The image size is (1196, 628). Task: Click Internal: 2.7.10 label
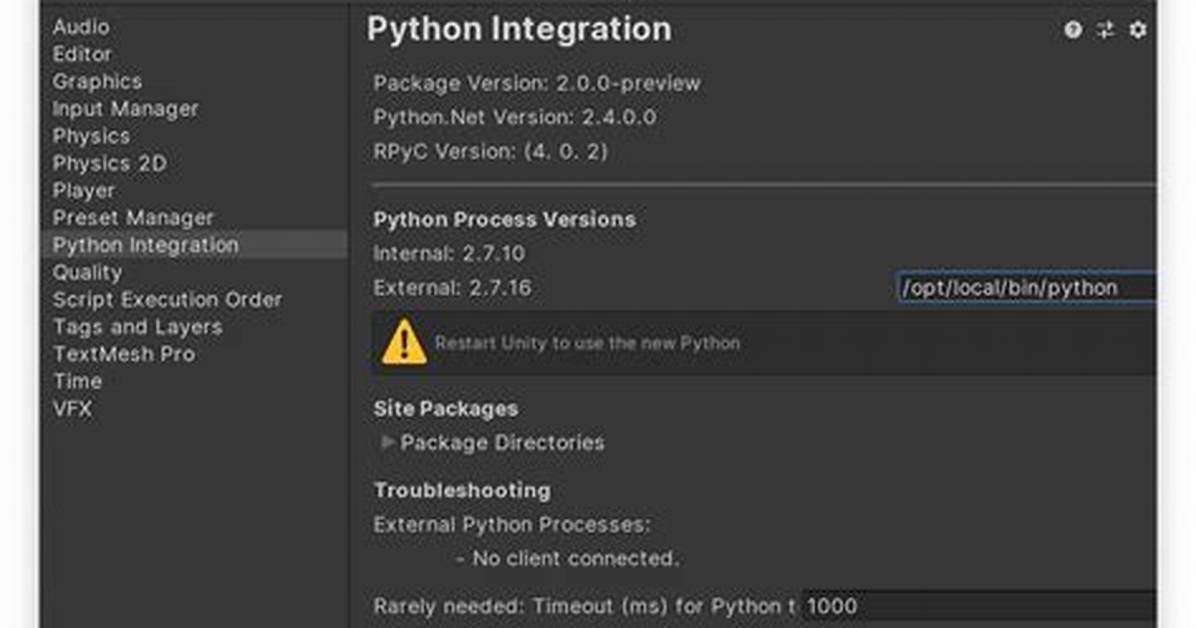(449, 254)
